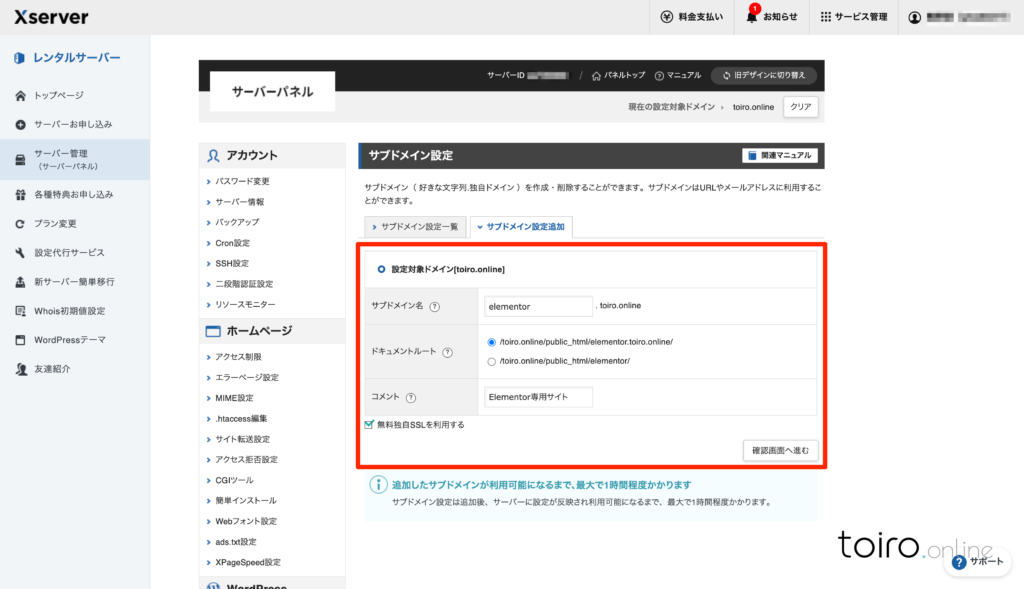This screenshot has height=589, width=1024.
Task: Expand the 簡単インストール menu entry
Action: click(x=245, y=500)
